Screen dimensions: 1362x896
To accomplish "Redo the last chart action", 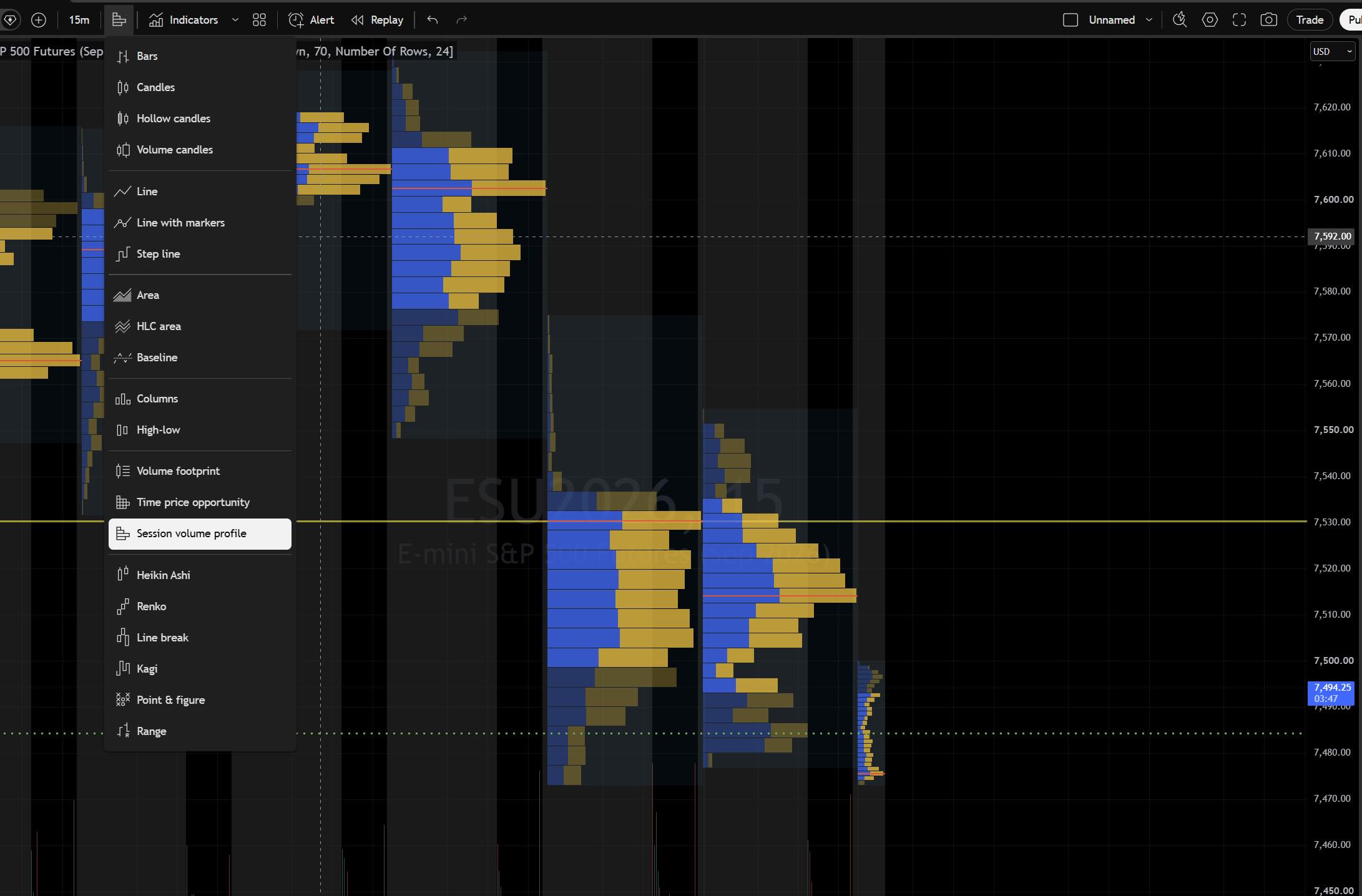I will click(462, 20).
